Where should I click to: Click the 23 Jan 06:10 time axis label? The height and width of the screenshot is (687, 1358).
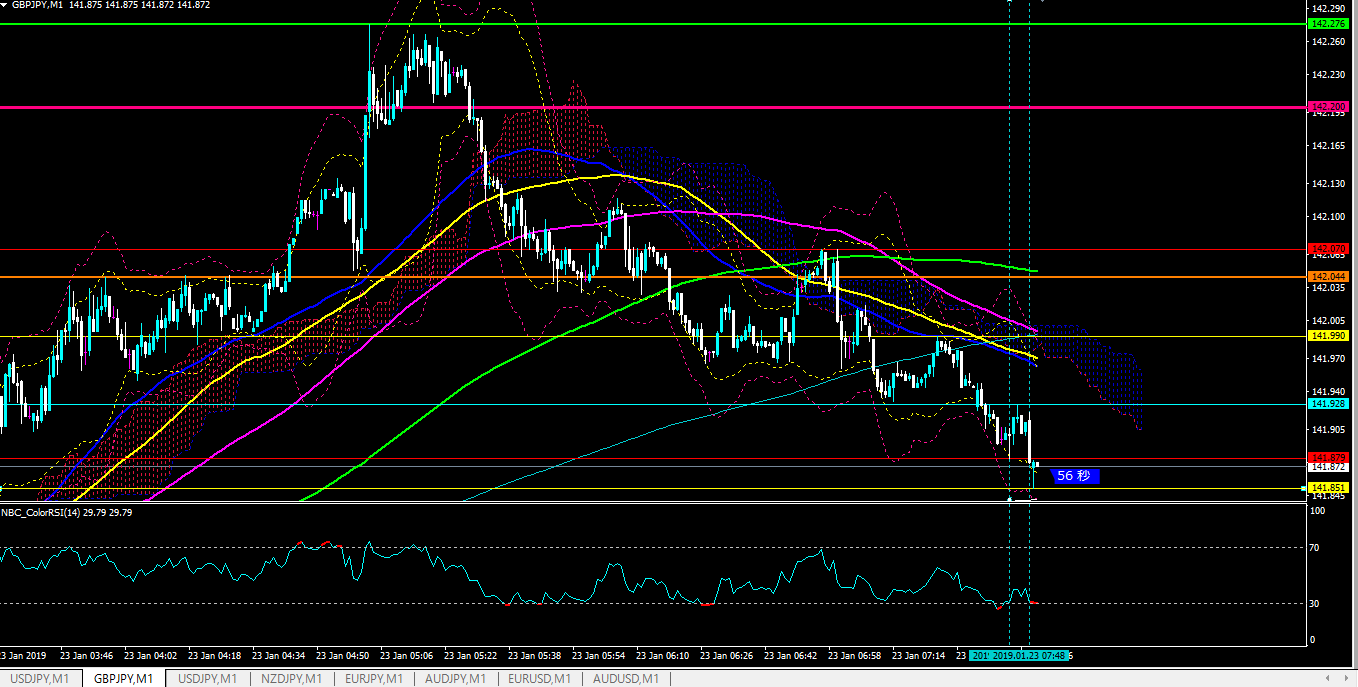pyautogui.click(x=663, y=656)
